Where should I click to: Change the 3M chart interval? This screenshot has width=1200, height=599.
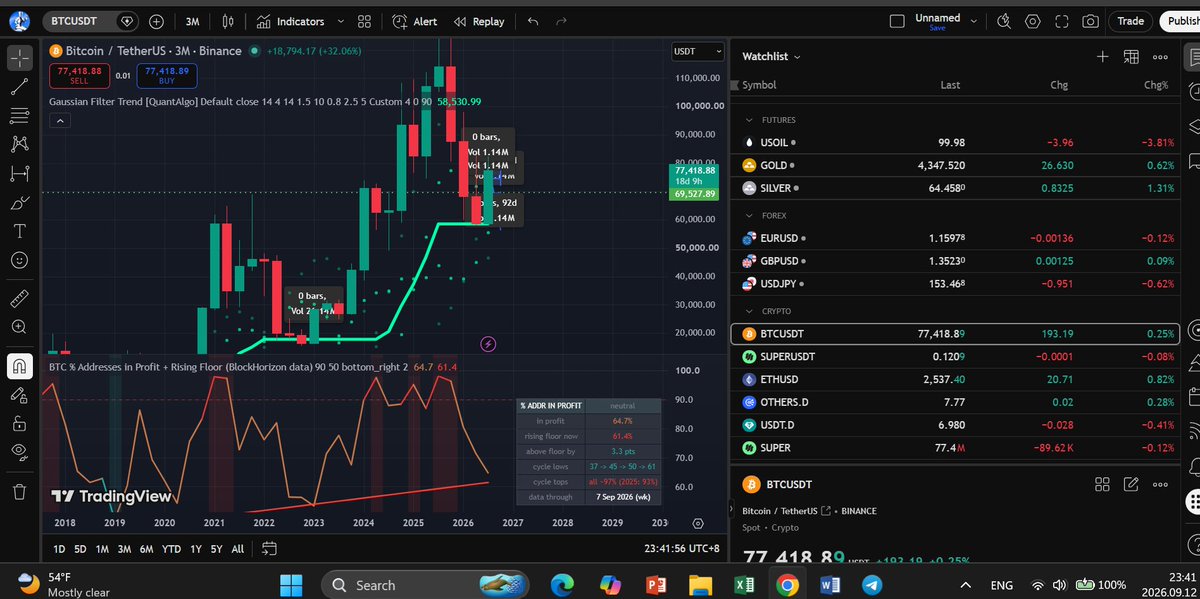[x=193, y=21]
